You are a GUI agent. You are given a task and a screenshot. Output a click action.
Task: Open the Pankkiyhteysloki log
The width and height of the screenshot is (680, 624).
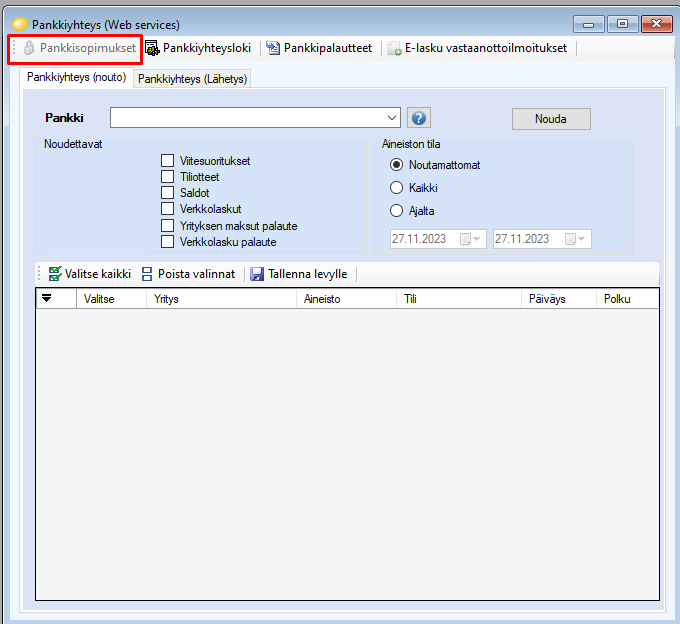(x=198, y=48)
